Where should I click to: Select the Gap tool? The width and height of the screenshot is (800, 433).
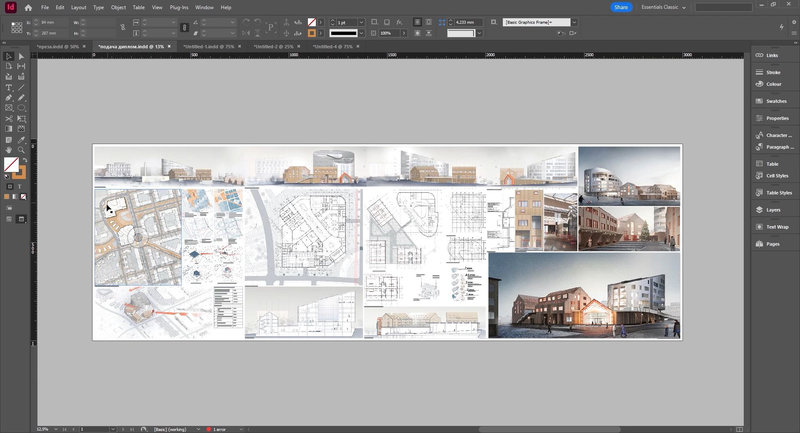[21, 66]
